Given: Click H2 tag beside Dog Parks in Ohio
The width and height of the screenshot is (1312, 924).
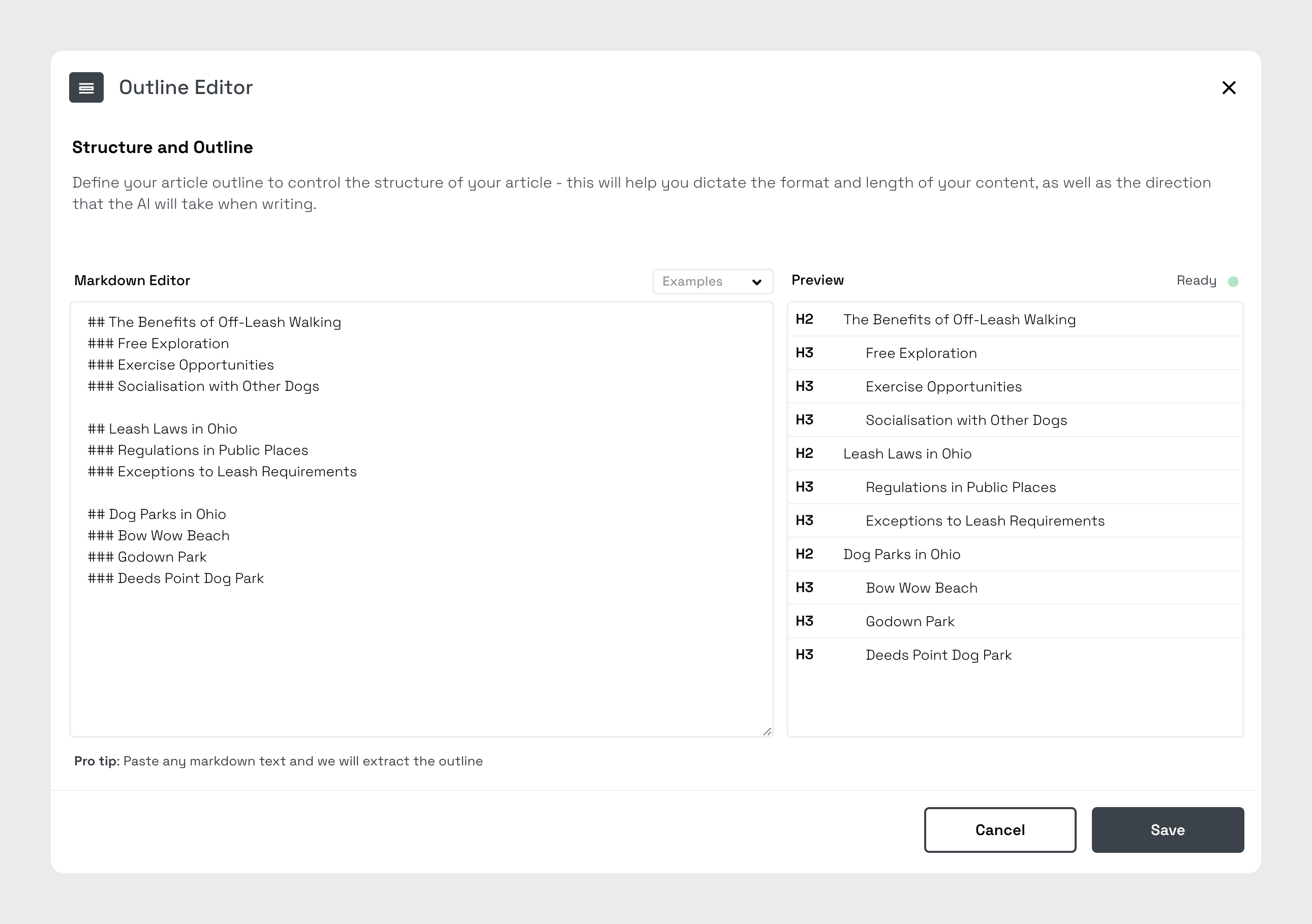Looking at the screenshot, I should click(804, 555).
